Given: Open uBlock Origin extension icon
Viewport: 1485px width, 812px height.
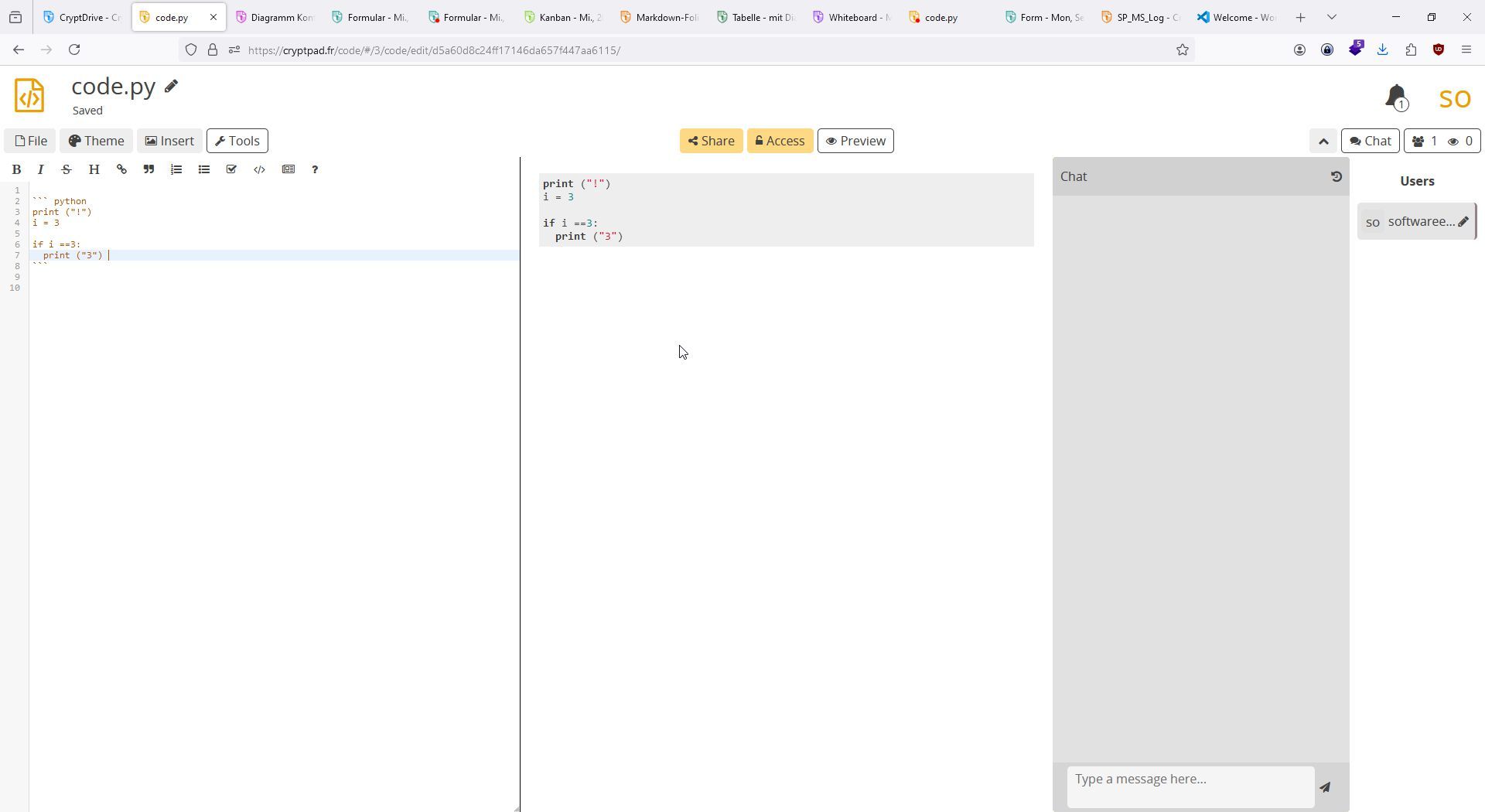Looking at the screenshot, I should pyautogui.click(x=1439, y=50).
